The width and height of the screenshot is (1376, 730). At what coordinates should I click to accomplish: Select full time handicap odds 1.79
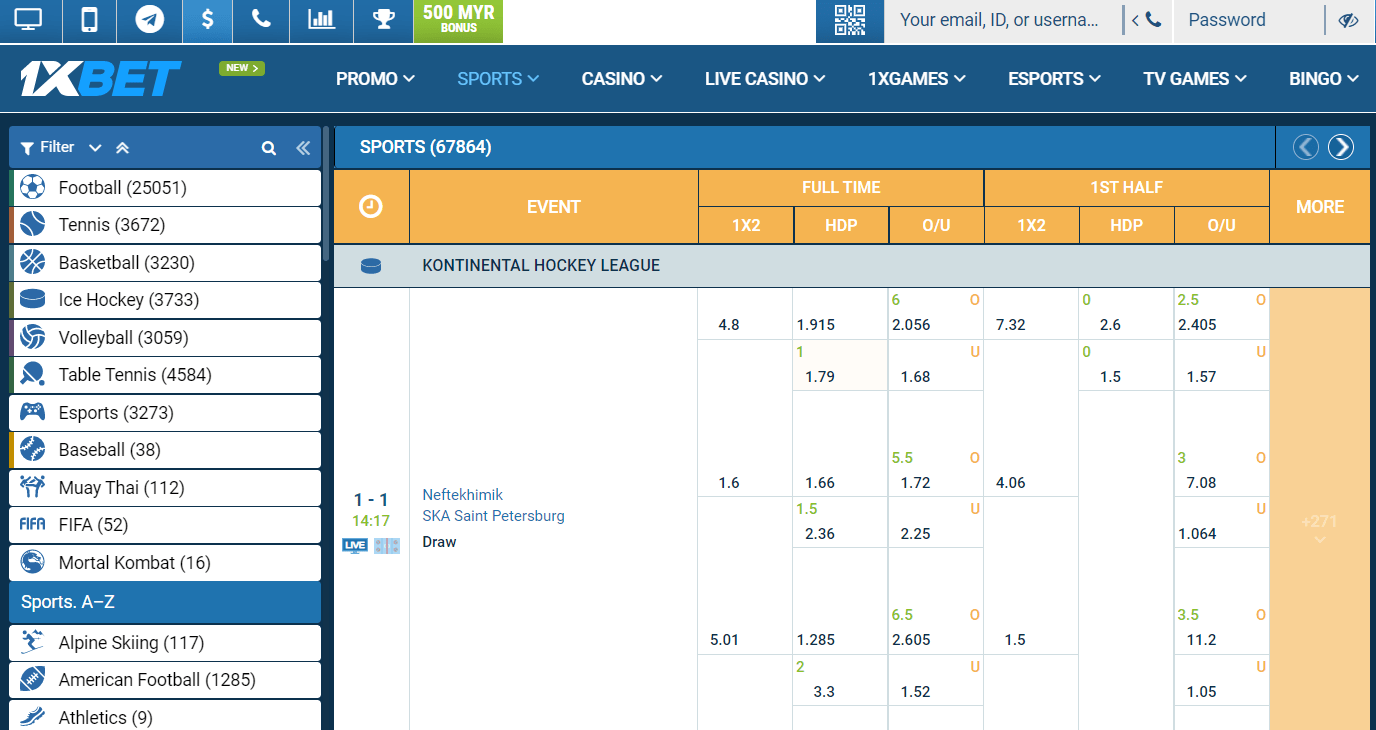(840, 366)
